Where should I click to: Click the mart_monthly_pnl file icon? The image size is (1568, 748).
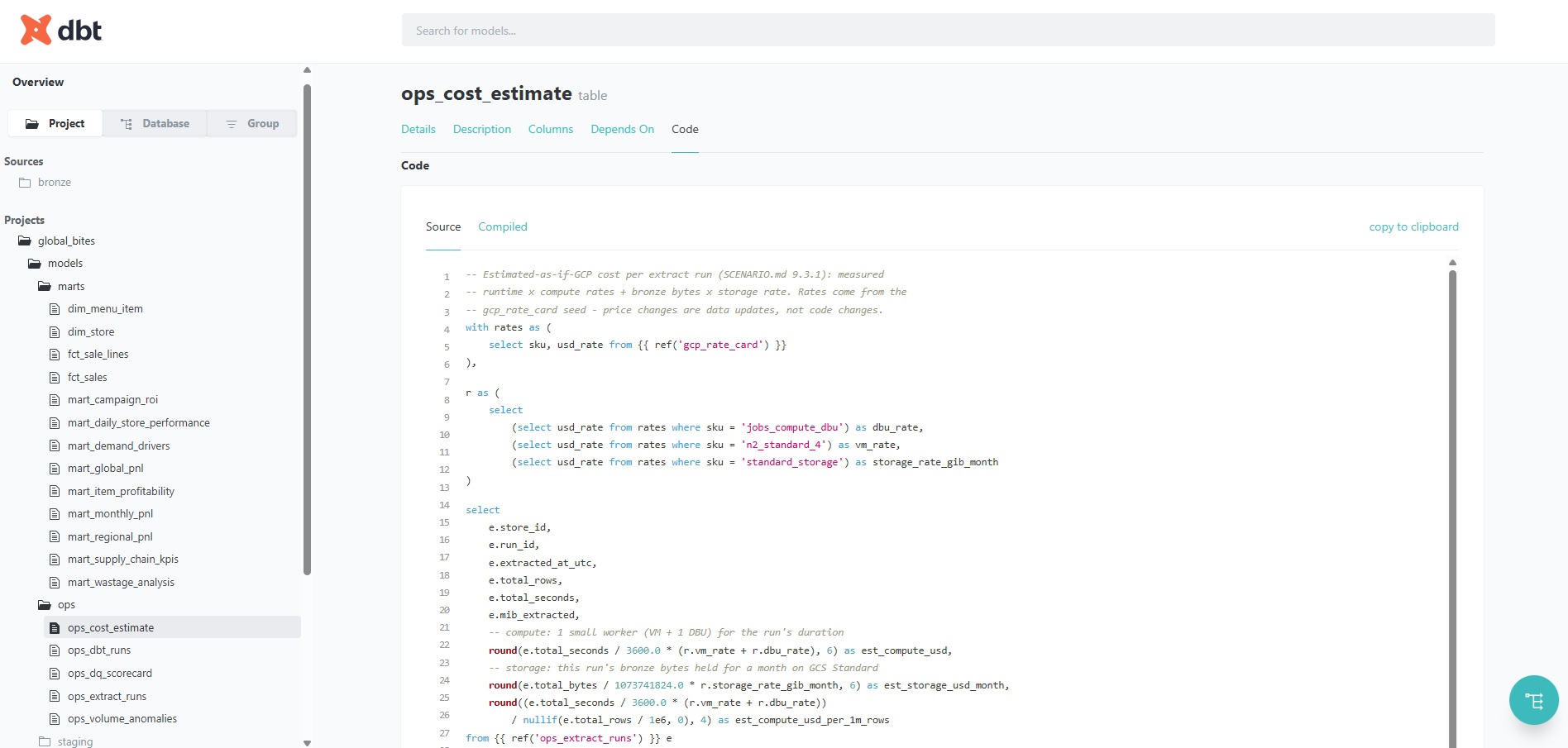coord(55,514)
